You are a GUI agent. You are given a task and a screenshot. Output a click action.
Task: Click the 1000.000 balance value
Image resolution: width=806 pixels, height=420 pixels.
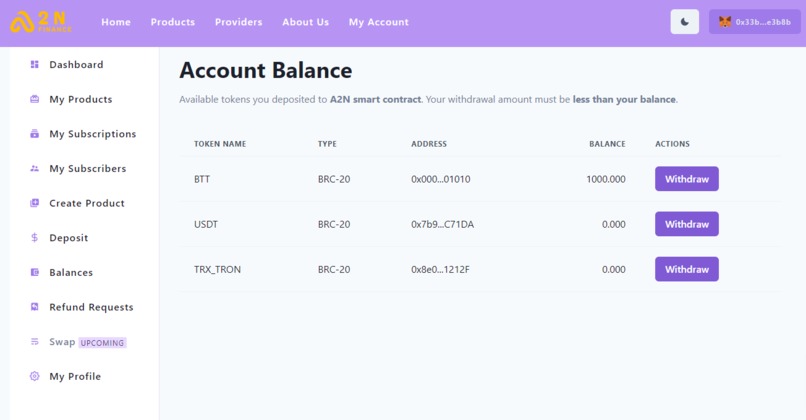[x=606, y=179]
